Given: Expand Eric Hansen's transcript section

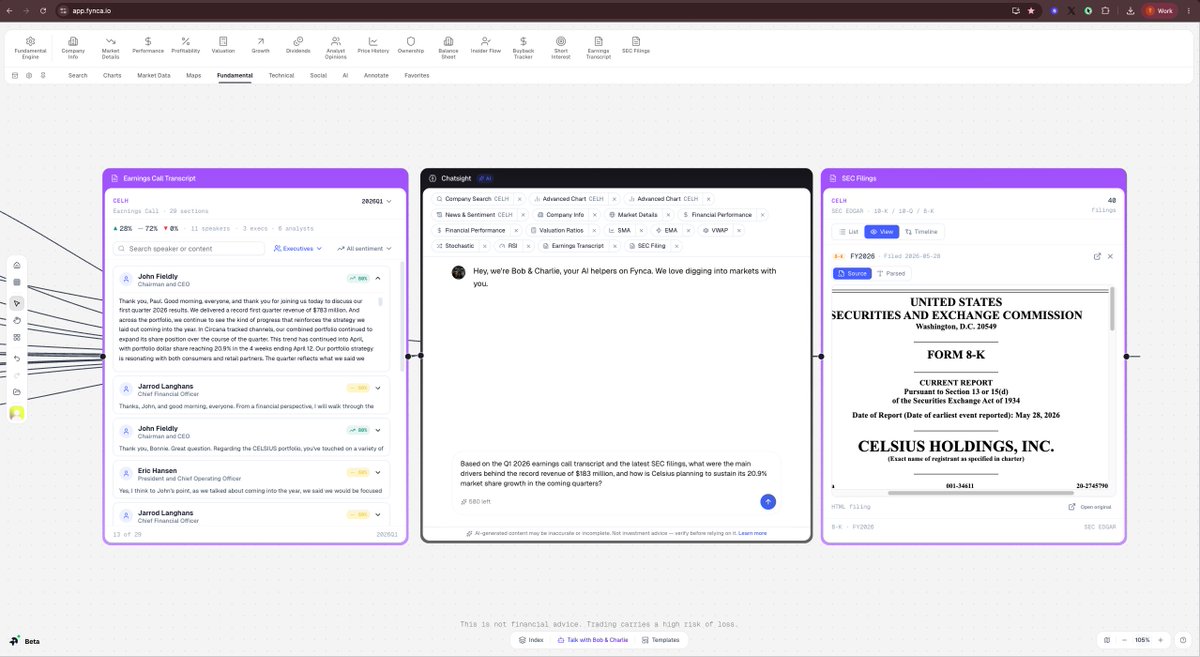Looking at the screenshot, I should click(x=378, y=472).
